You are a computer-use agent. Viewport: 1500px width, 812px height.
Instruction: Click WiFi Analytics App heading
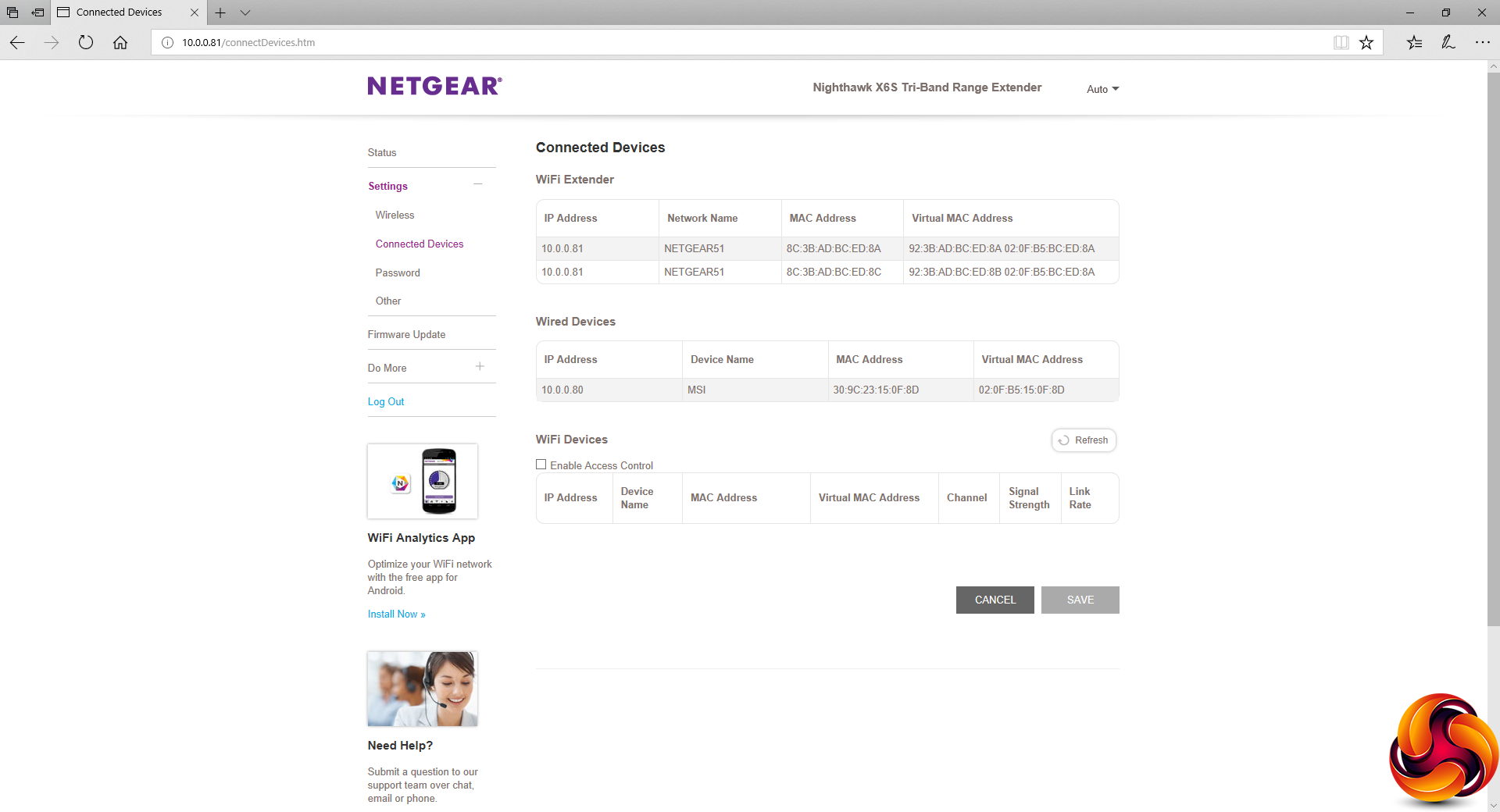pos(421,538)
